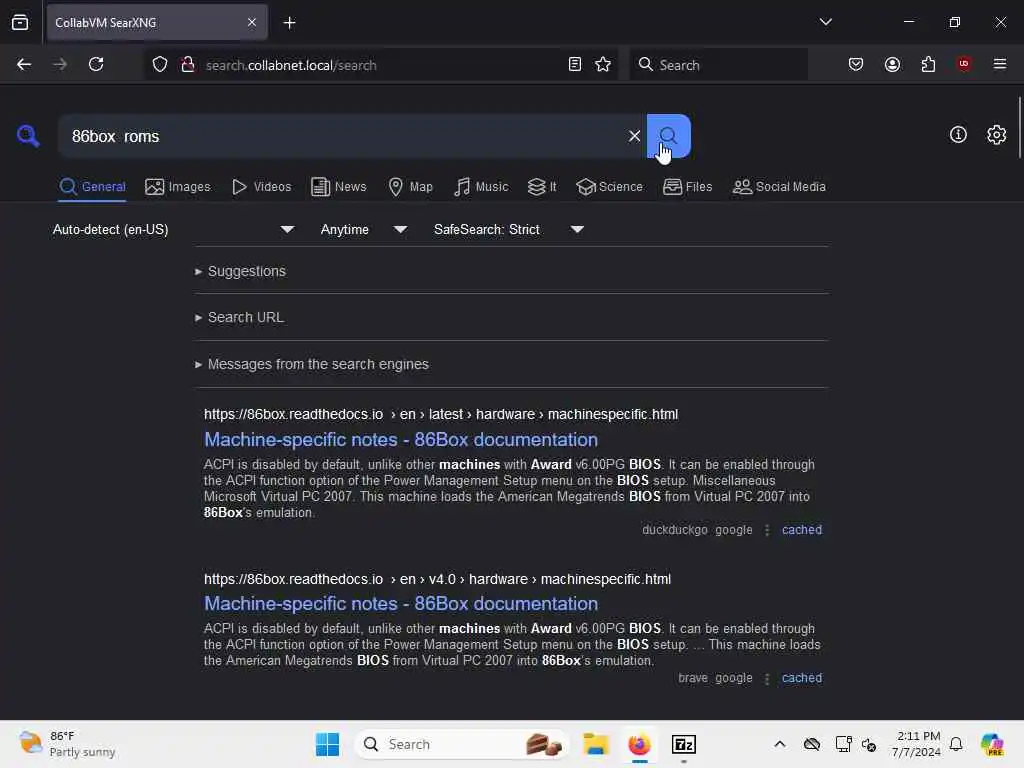Switch to the Files category tab

pos(687,187)
